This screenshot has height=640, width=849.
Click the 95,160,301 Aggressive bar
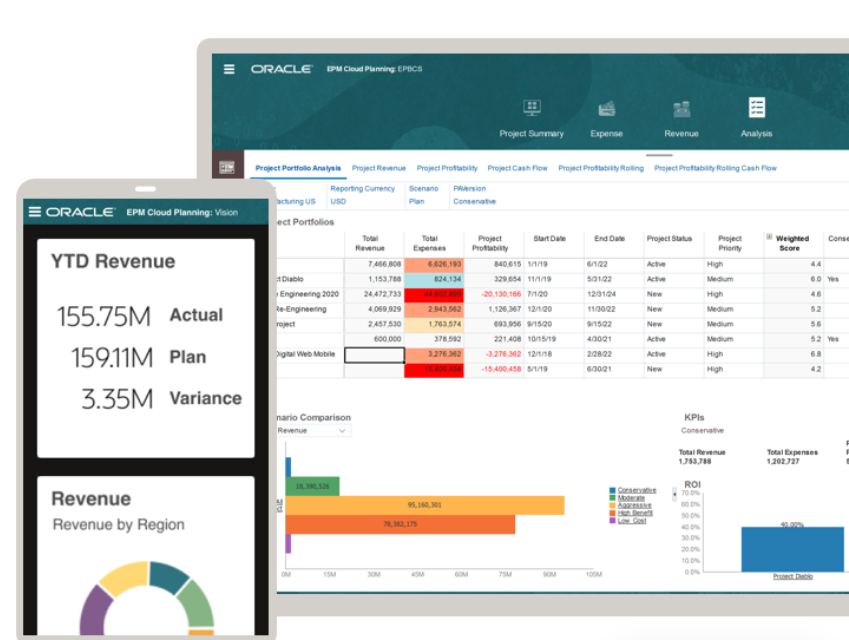point(425,505)
